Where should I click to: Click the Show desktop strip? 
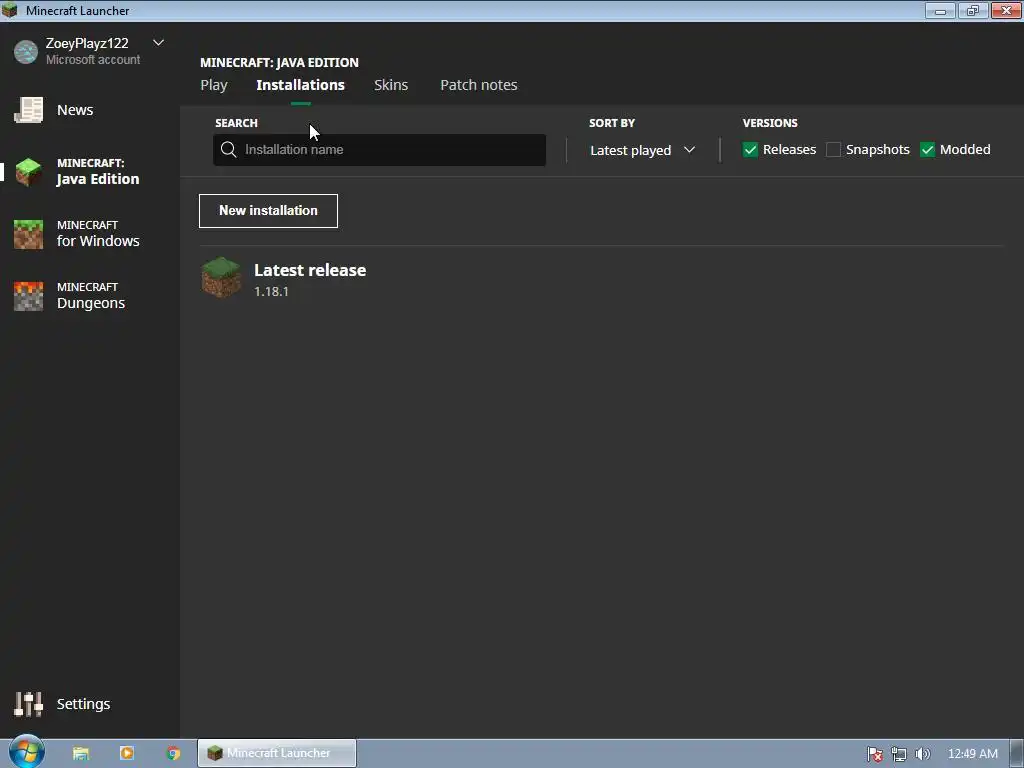click(x=1017, y=753)
